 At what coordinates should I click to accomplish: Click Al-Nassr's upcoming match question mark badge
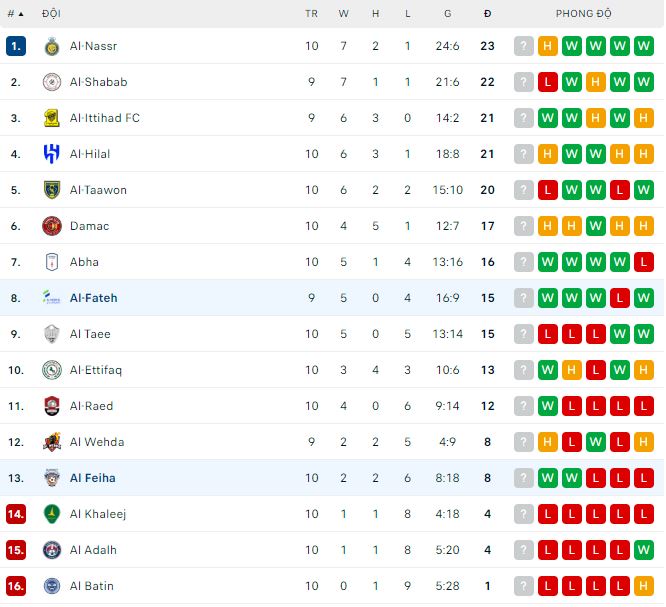(524, 46)
